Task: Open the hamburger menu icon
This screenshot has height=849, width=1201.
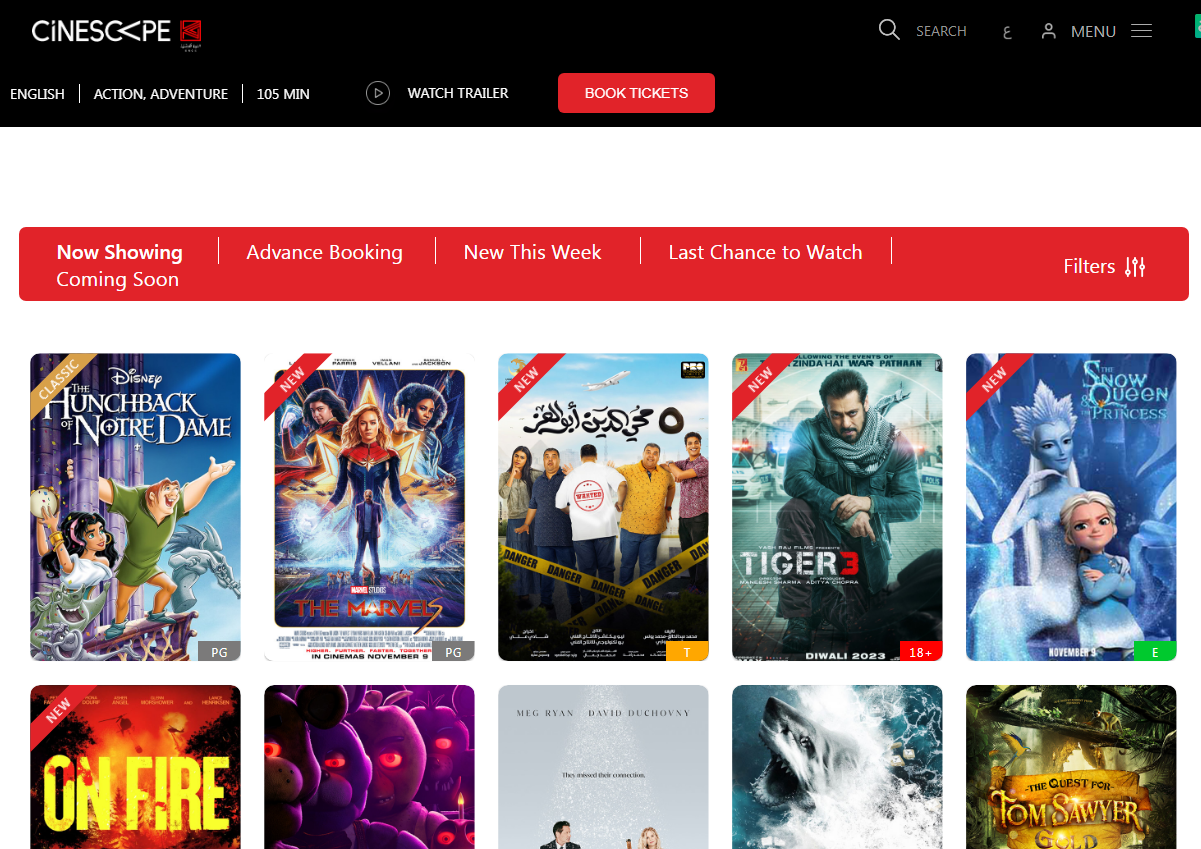Action: (x=1141, y=31)
